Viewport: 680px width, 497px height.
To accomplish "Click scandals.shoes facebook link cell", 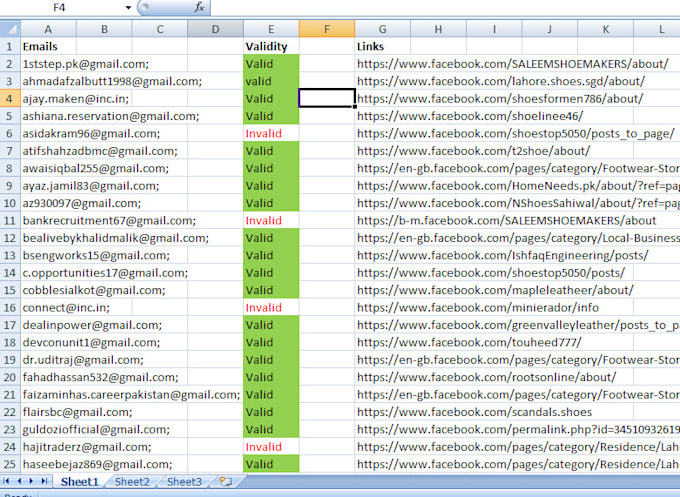I will [474, 412].
